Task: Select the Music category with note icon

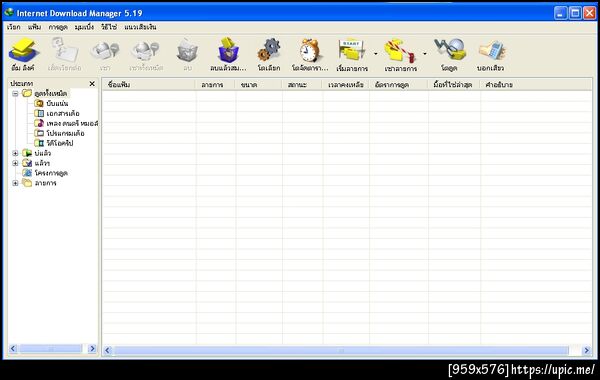Action: [72, 123]
